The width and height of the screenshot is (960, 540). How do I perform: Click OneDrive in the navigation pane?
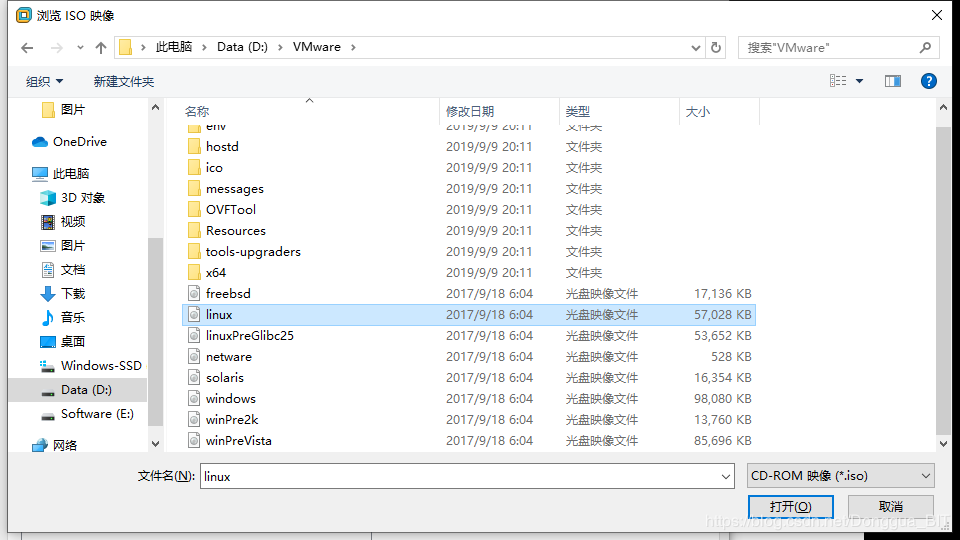(79, 142)
